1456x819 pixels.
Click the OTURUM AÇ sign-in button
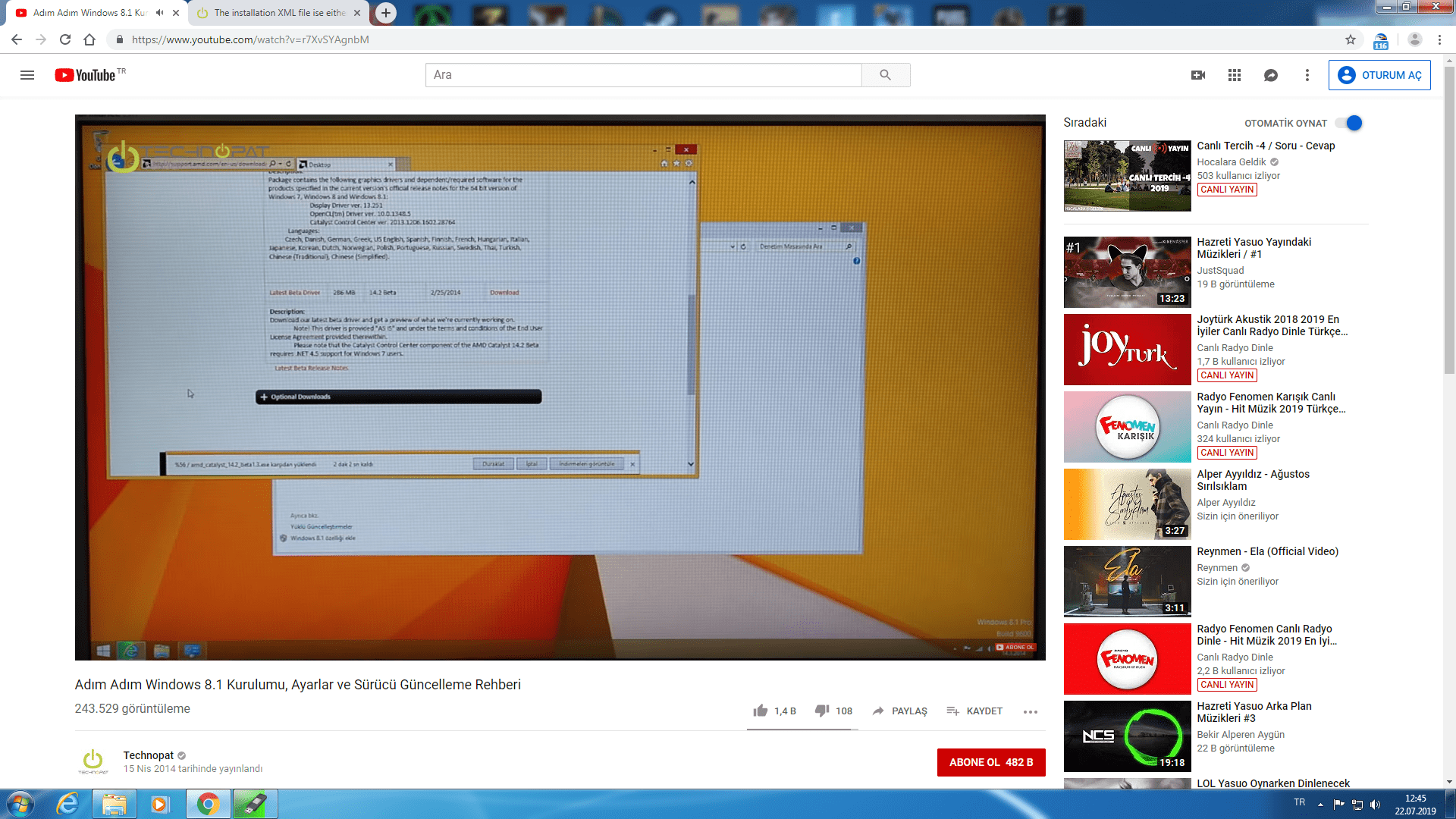point(1379,75)
